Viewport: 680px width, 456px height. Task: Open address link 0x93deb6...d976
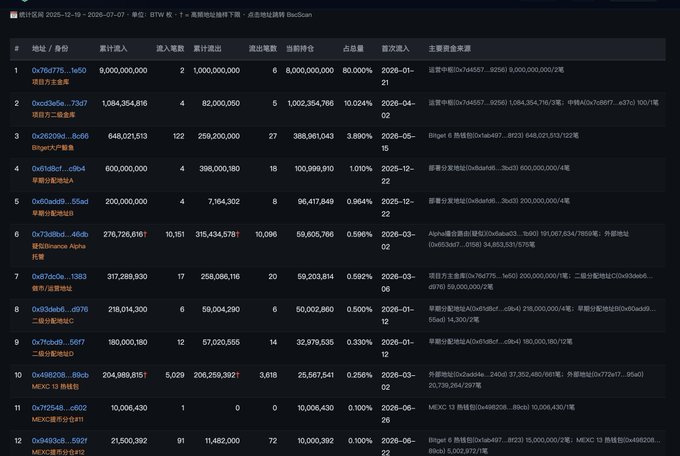60,309
